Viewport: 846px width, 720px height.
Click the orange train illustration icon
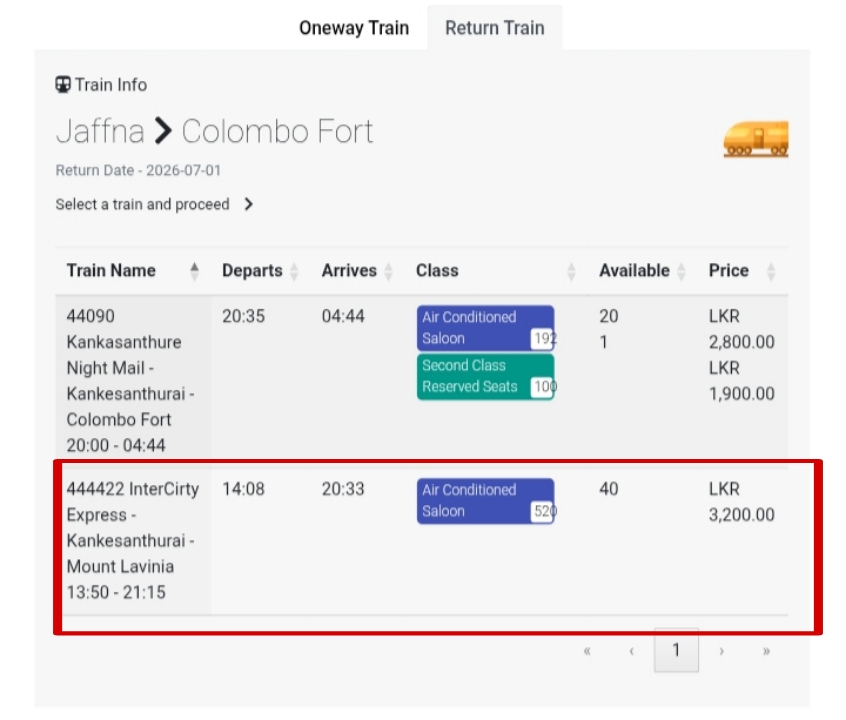(x=755, y=139)
